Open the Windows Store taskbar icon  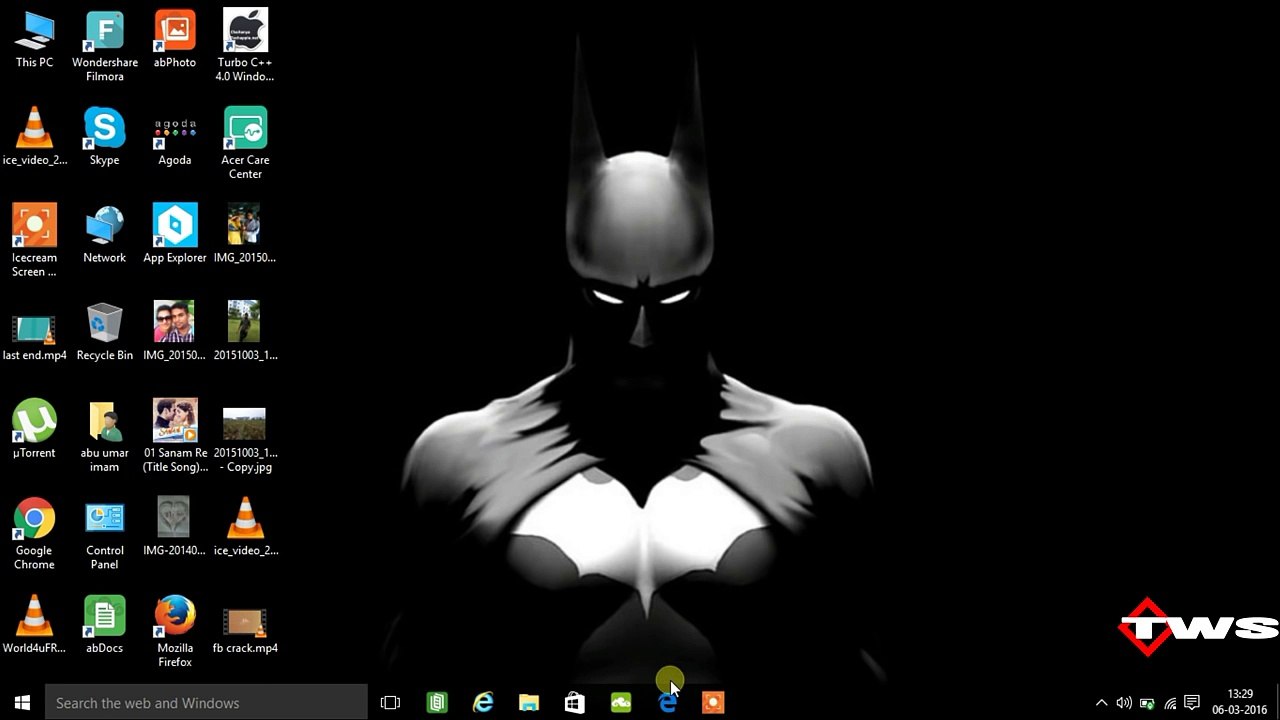[x=575, y=703]
